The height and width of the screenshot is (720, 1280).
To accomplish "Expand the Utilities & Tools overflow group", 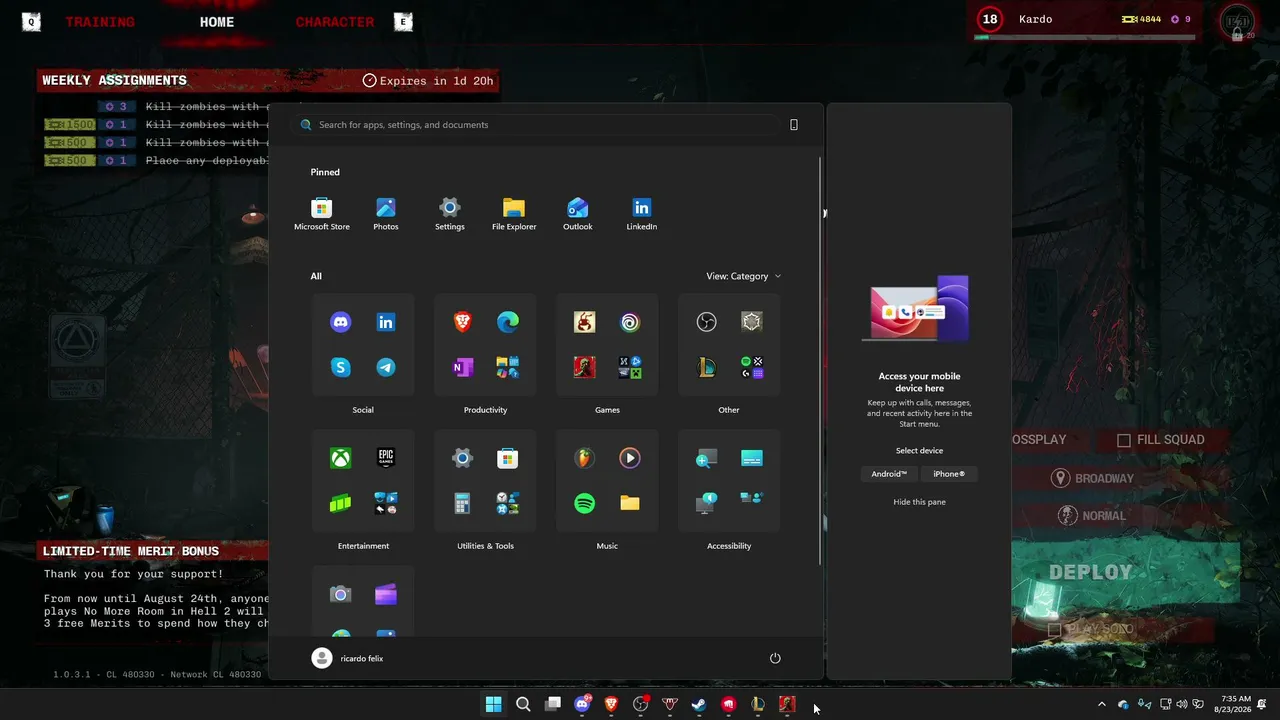I will click(x=508, y=503).
